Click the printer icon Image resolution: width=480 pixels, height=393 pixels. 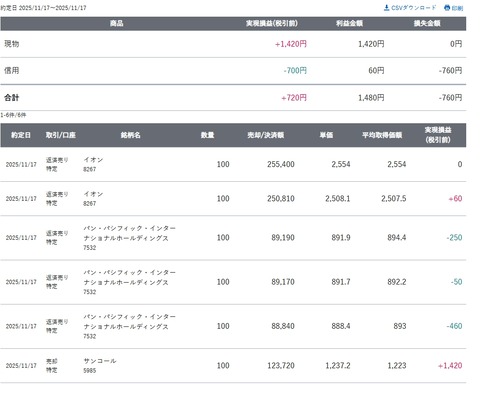click(x=447, y=8)
